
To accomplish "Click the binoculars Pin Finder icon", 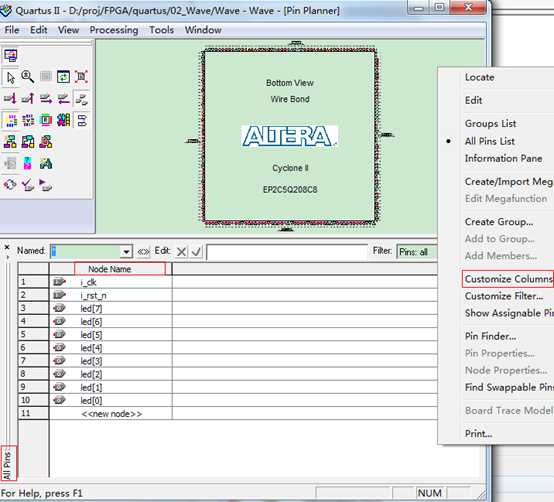I will tap(46, 164).
